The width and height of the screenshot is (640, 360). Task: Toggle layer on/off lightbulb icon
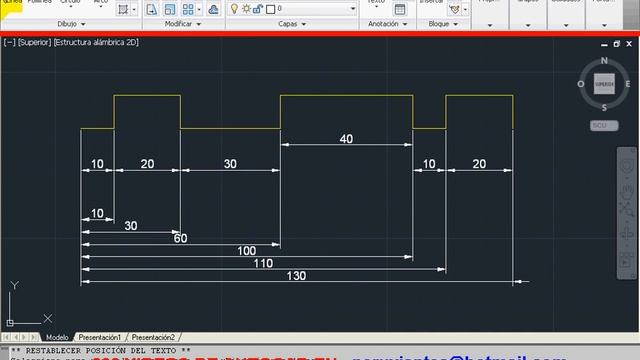coord(234,9)
